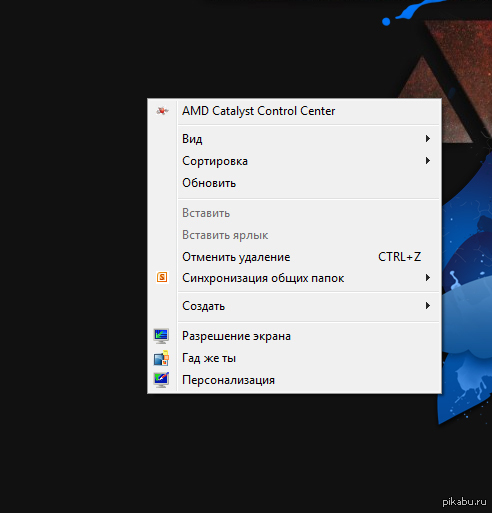492x513 pixels.
Task: Click the AMD Catalyst red icon
Action: point(162,111)
